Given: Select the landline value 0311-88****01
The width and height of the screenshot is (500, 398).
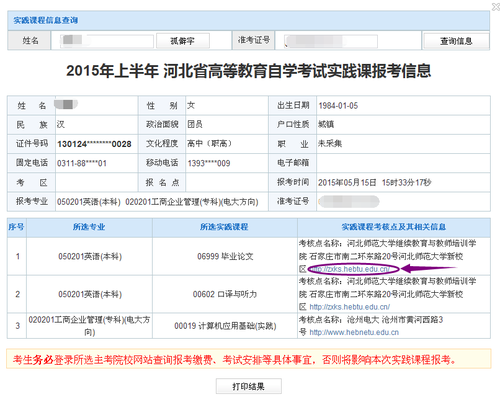Looking at the screenshot, I should [82, 163].
